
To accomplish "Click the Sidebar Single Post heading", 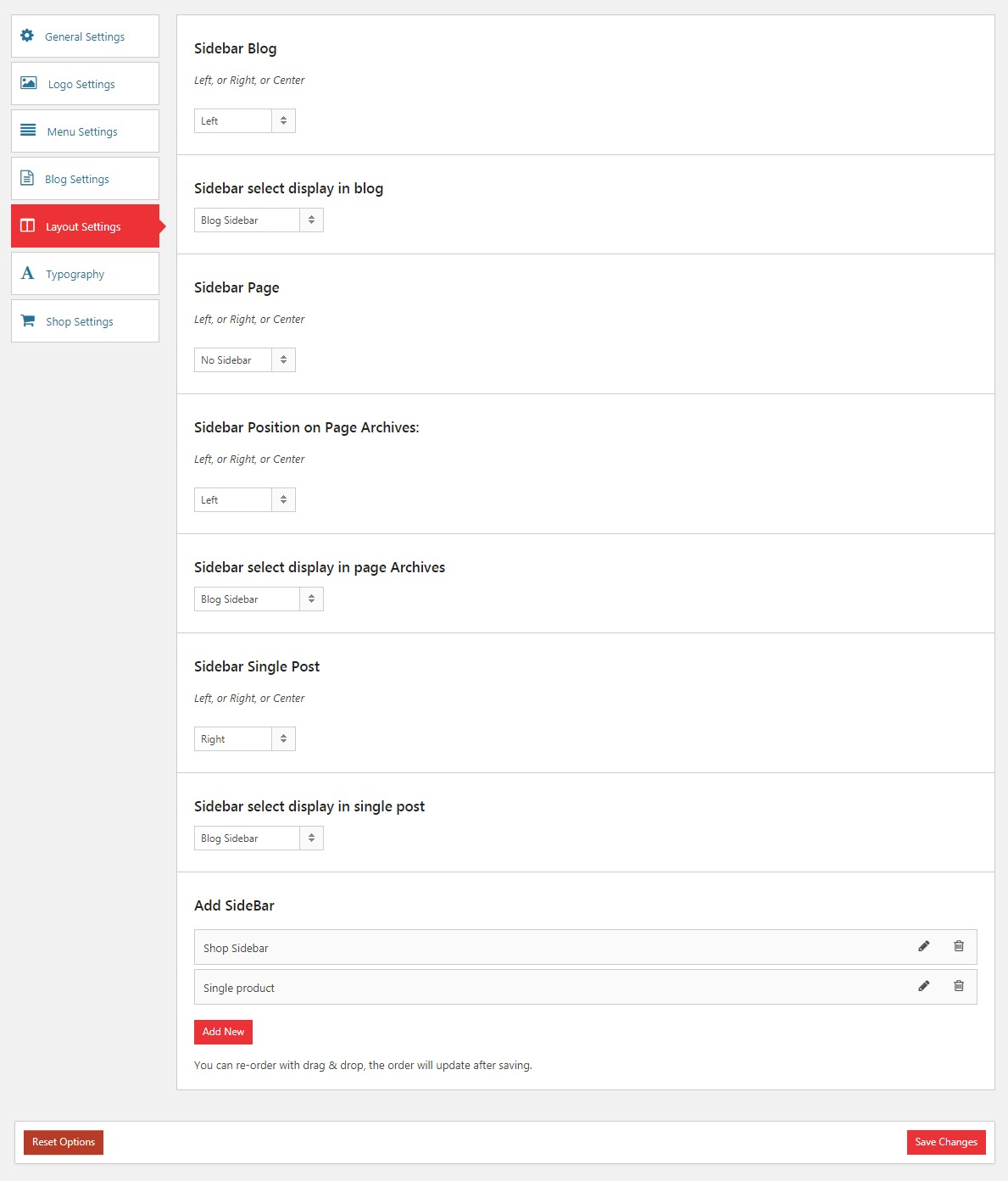I will pyautogui.click(x=257, y=666).
